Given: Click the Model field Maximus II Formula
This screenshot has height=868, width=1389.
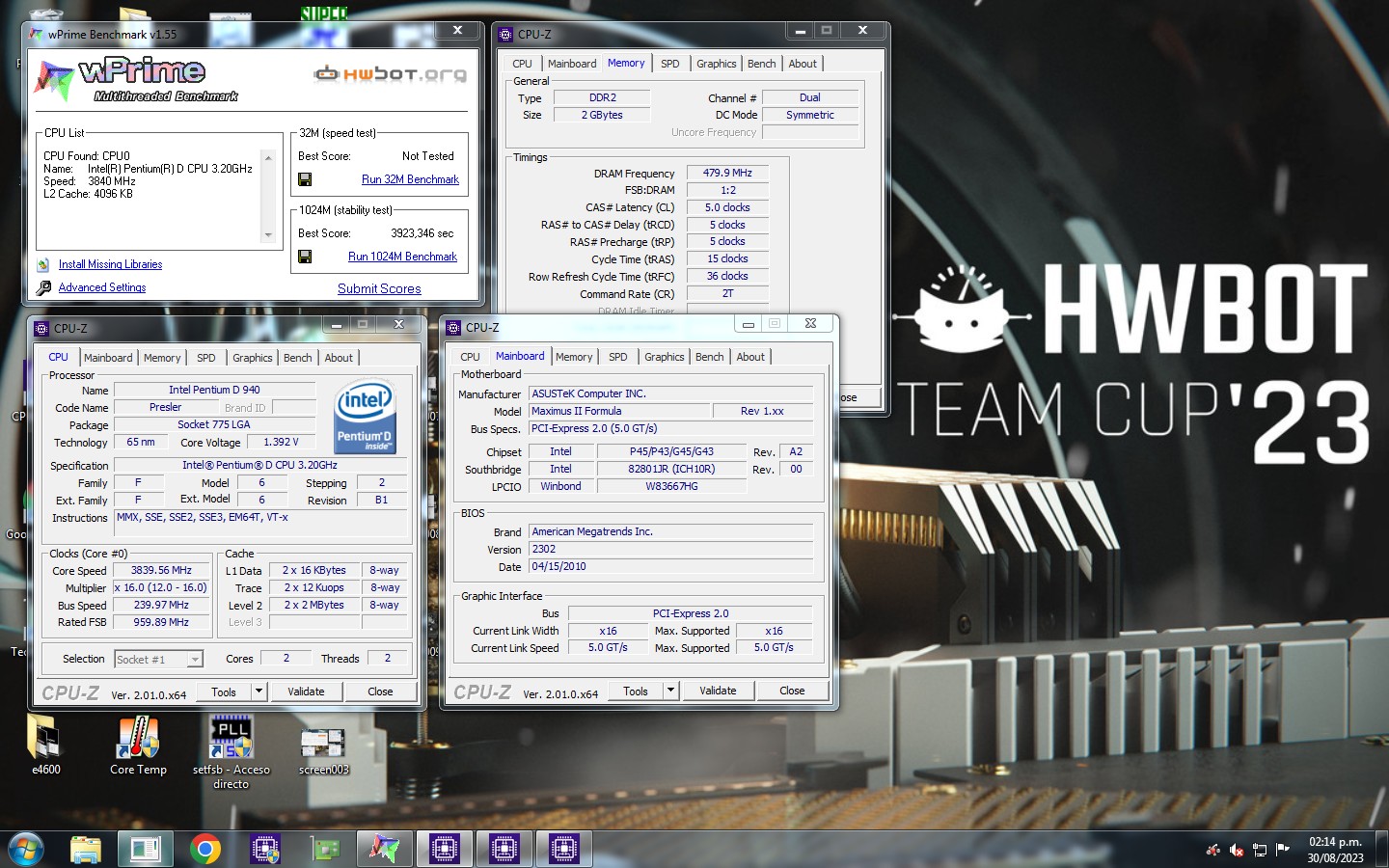Looking at the screenshot, I should [x=617, y=411].
